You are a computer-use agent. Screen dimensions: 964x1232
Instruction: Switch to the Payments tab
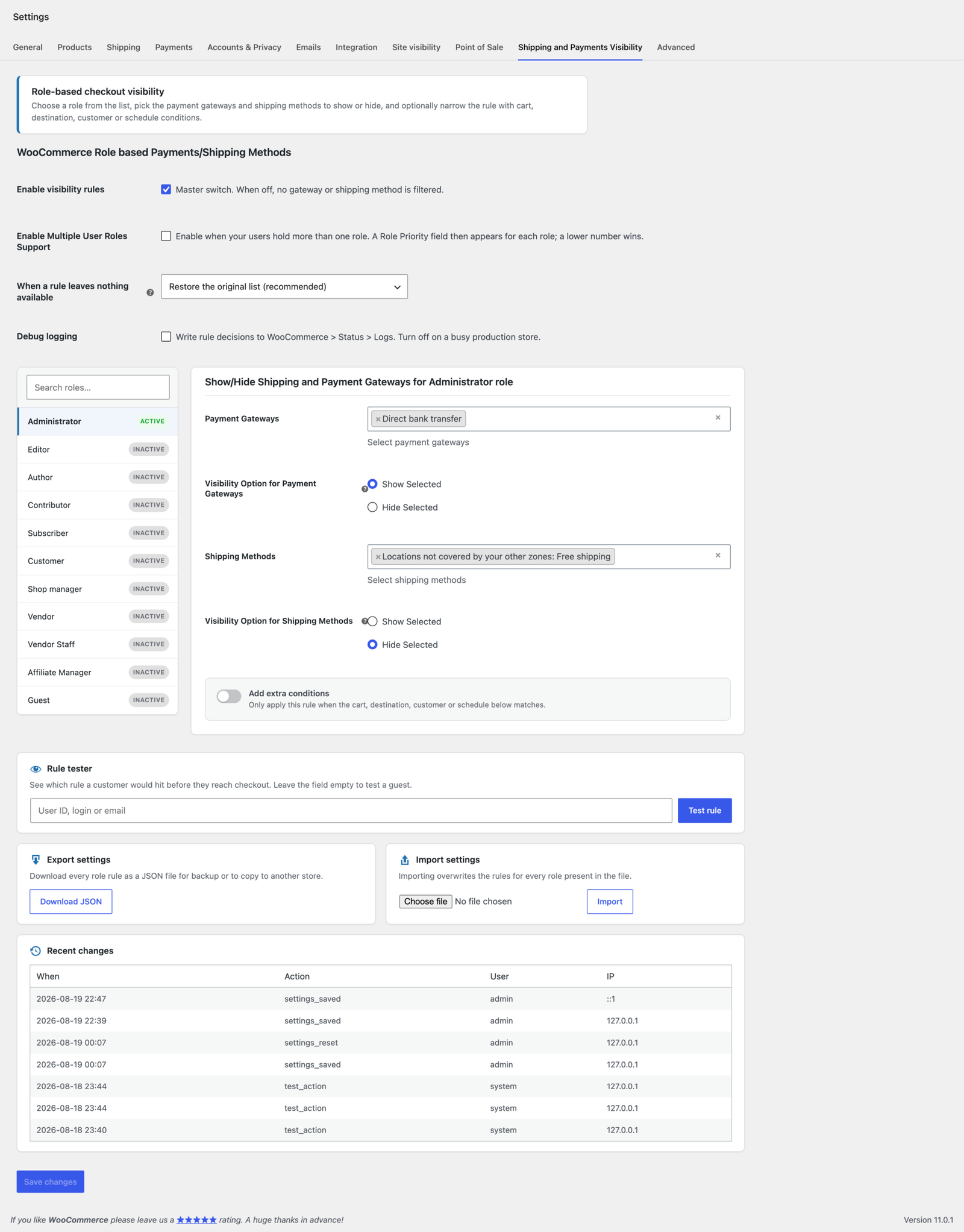tap(174, 47)
